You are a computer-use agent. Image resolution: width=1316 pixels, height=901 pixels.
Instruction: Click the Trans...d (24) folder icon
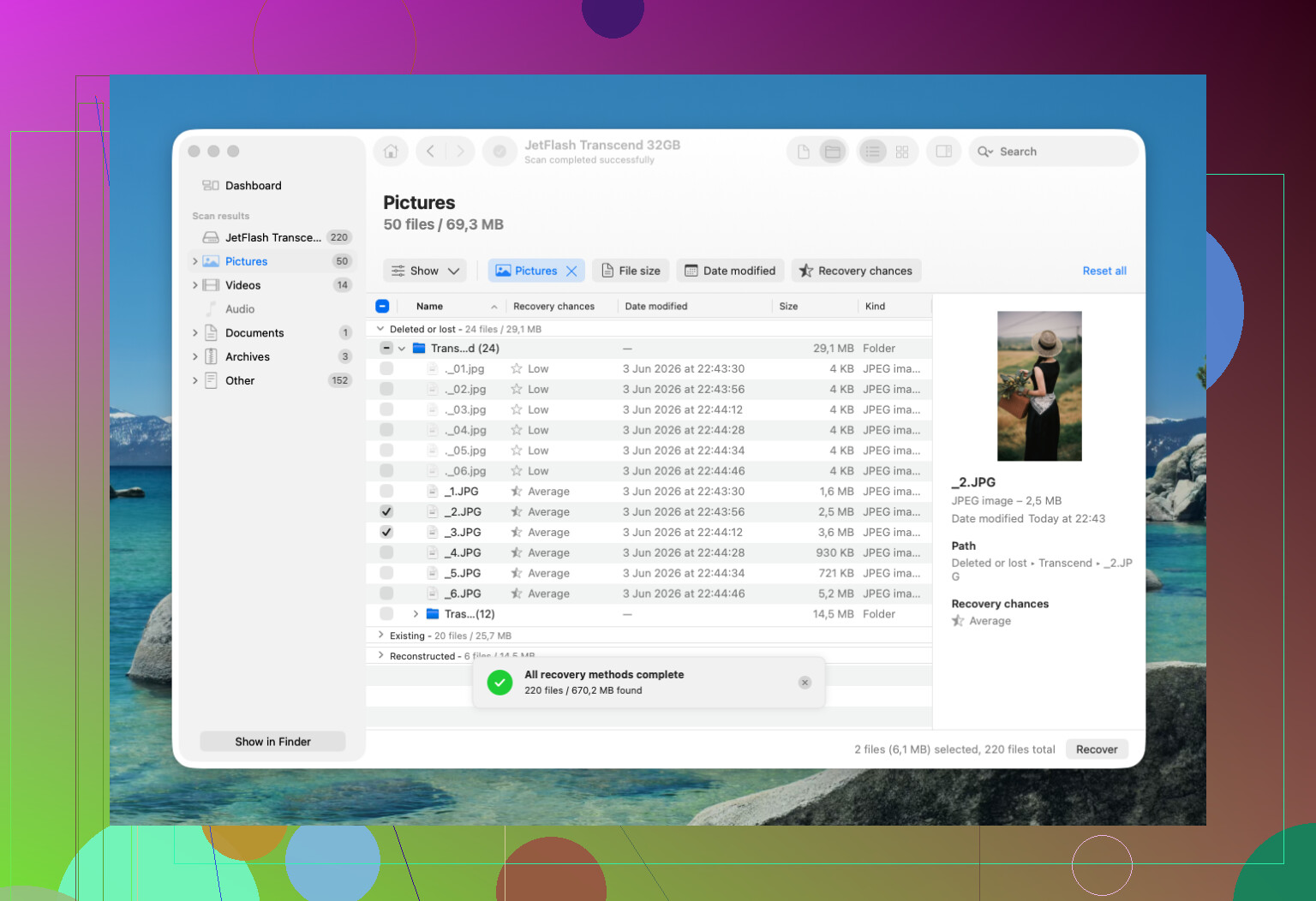point(419,349)
